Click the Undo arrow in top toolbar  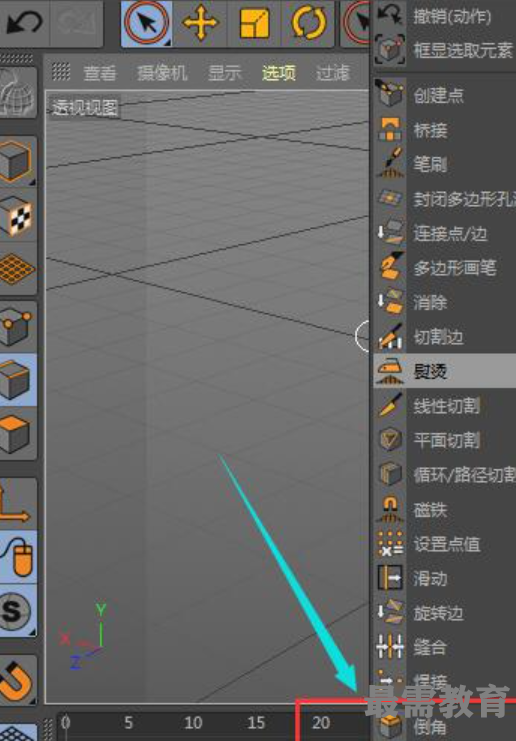point(23,23)
